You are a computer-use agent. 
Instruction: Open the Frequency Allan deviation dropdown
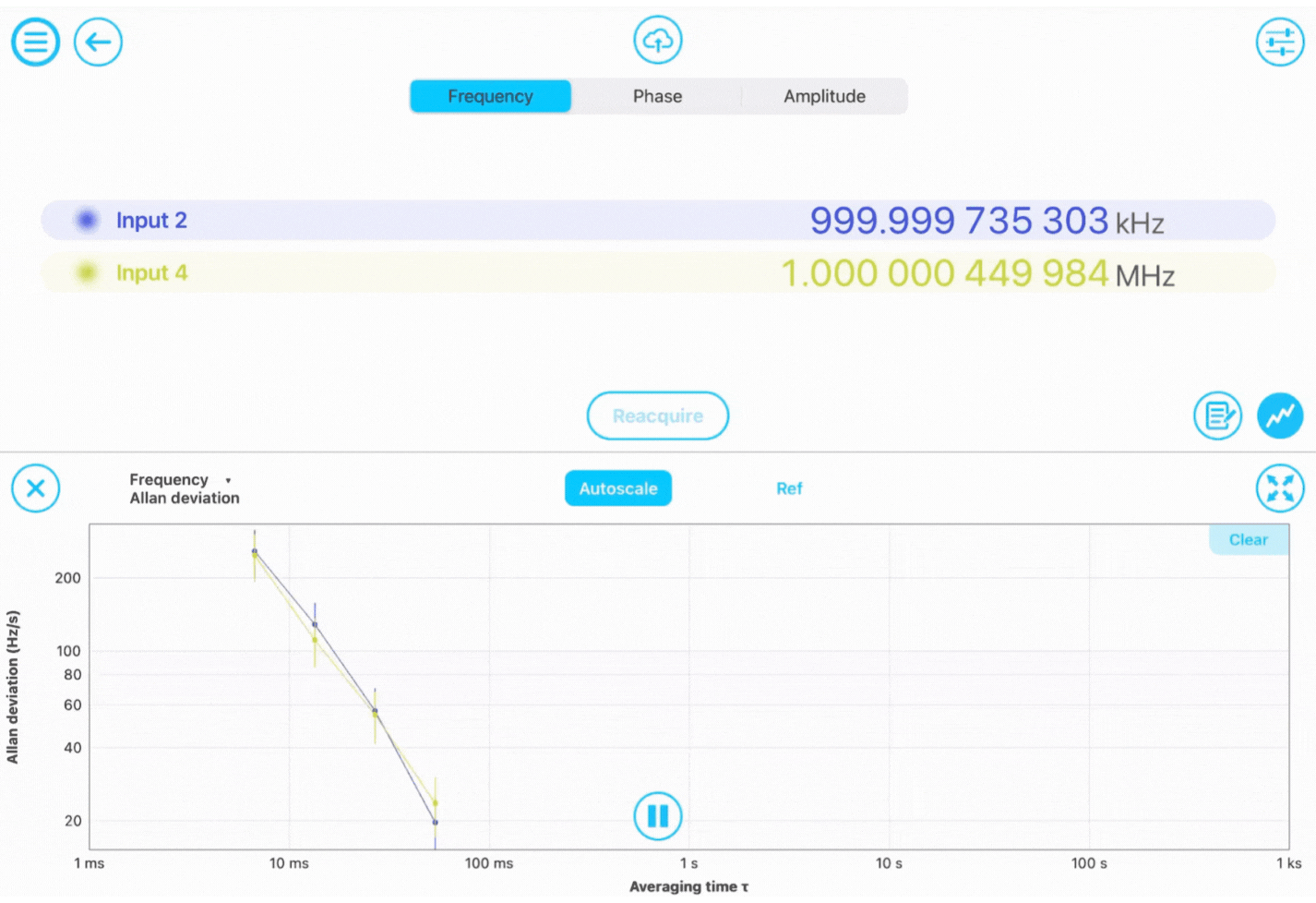[184, 488]
